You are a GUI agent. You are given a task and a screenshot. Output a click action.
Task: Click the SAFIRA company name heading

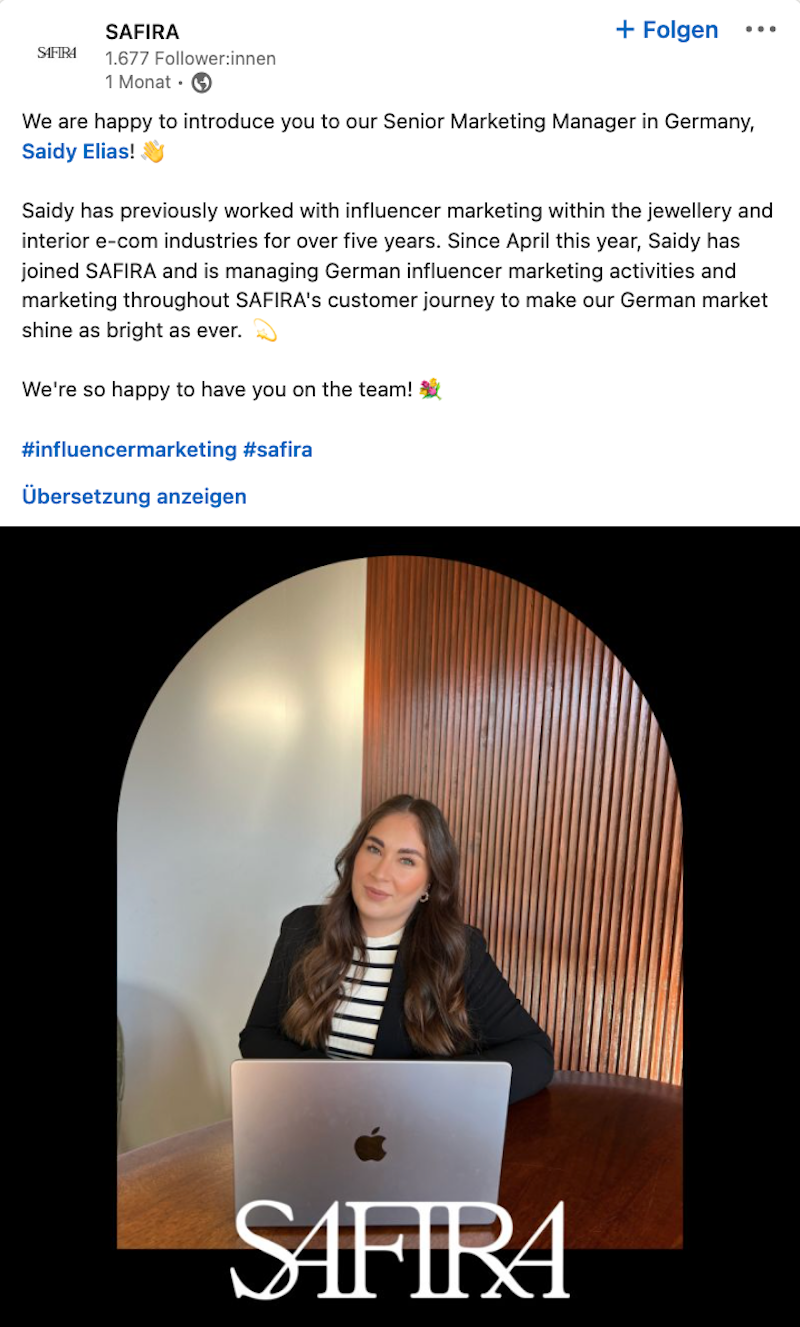tap(142, 32)
